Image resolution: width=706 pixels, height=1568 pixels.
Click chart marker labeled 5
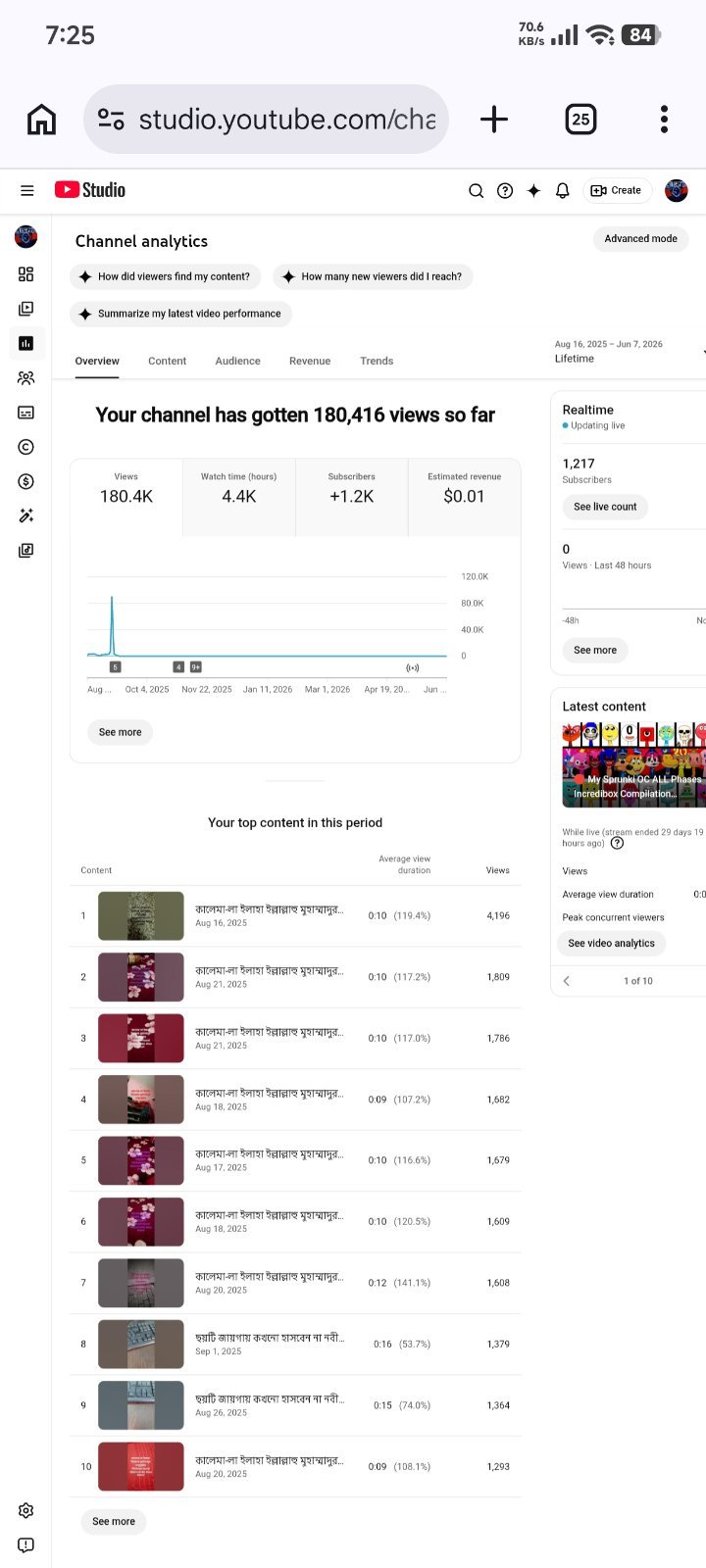115,667
